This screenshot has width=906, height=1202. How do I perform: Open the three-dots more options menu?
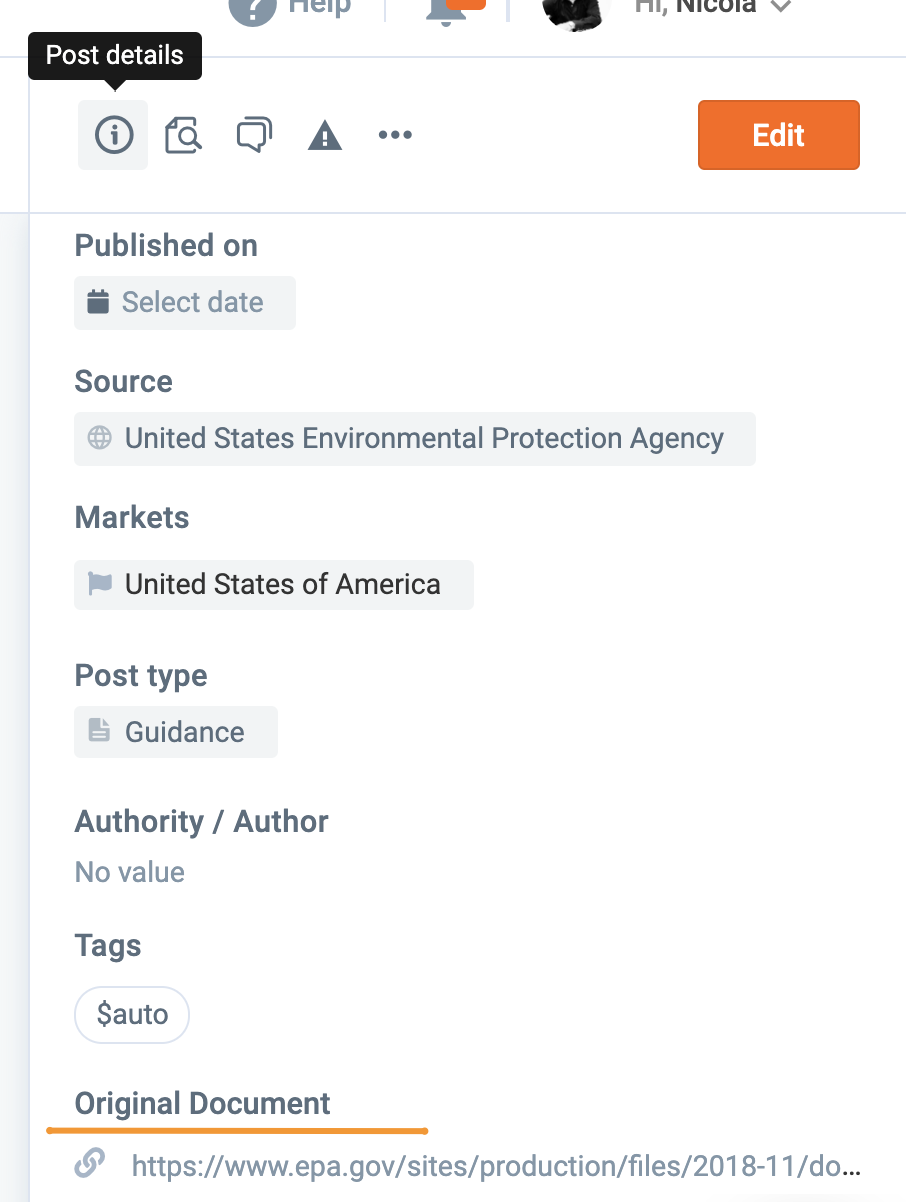pyautogui.click(x=395, y=135)
